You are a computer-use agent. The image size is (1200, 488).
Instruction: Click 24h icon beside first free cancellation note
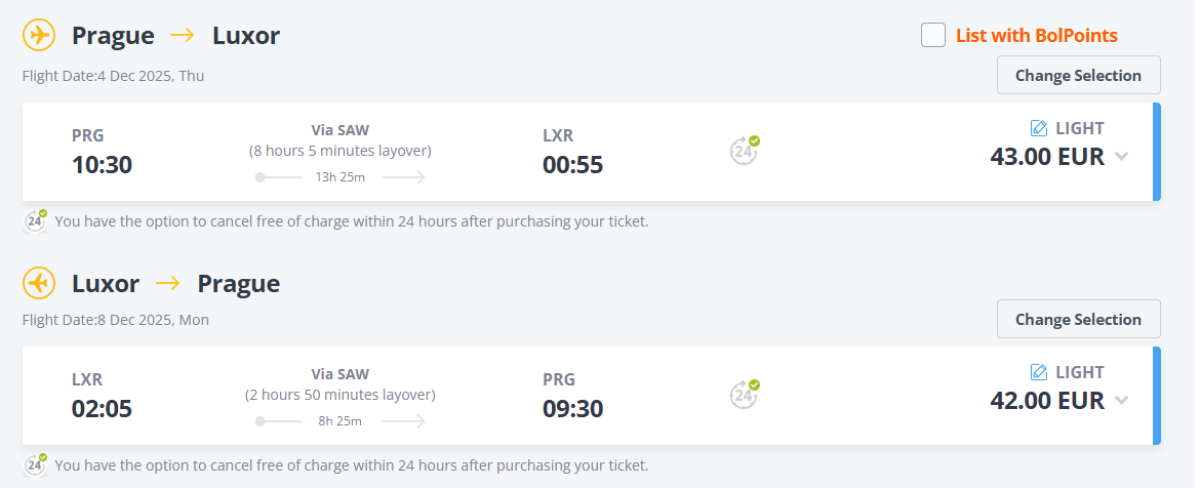(x=36, y=221)
